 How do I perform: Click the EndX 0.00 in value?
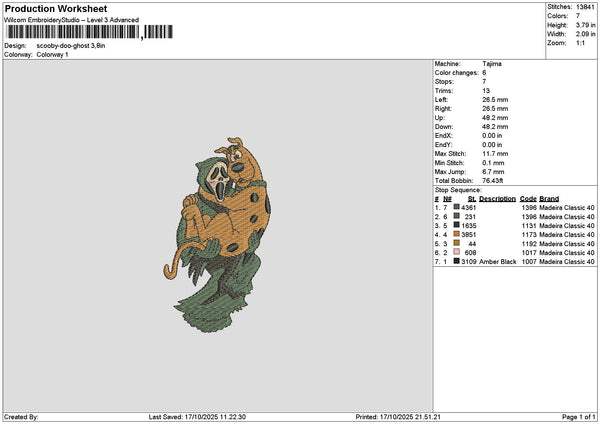click(x=492, y=135)
